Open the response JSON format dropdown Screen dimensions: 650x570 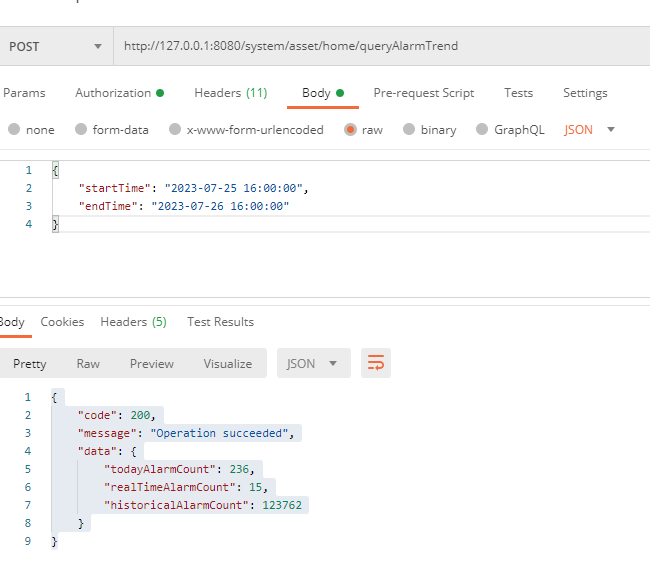pyautogui.click(x=313, y=363)
